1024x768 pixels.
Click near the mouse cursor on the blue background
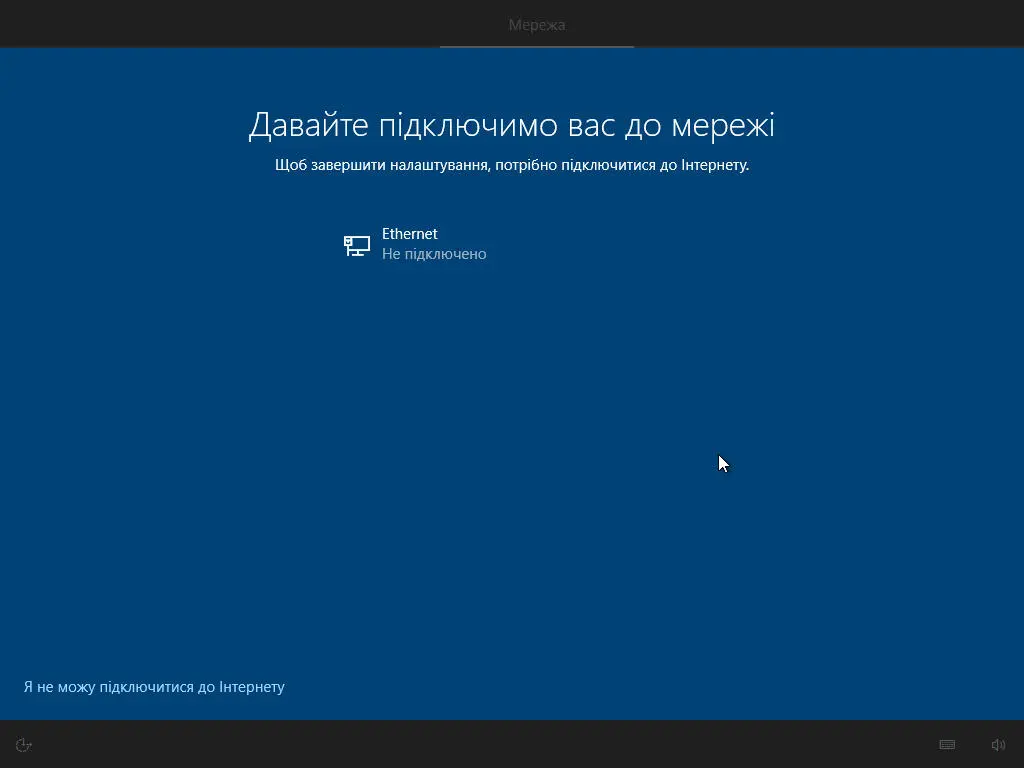[x=722, y=463]
